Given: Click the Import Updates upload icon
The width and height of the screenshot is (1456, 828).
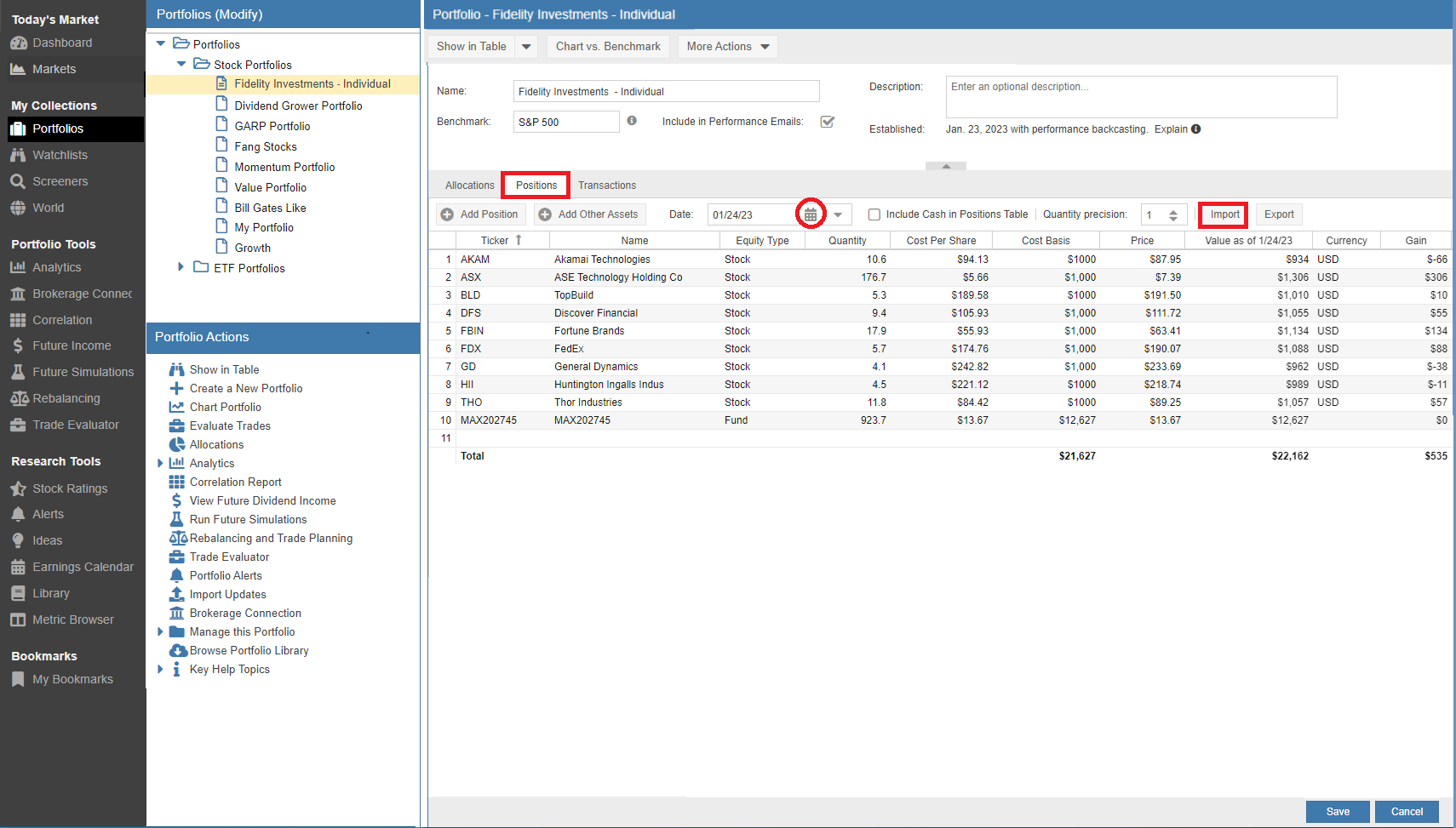Looking at the screenshot, I should pyautogui.click(x=176, y=595).
